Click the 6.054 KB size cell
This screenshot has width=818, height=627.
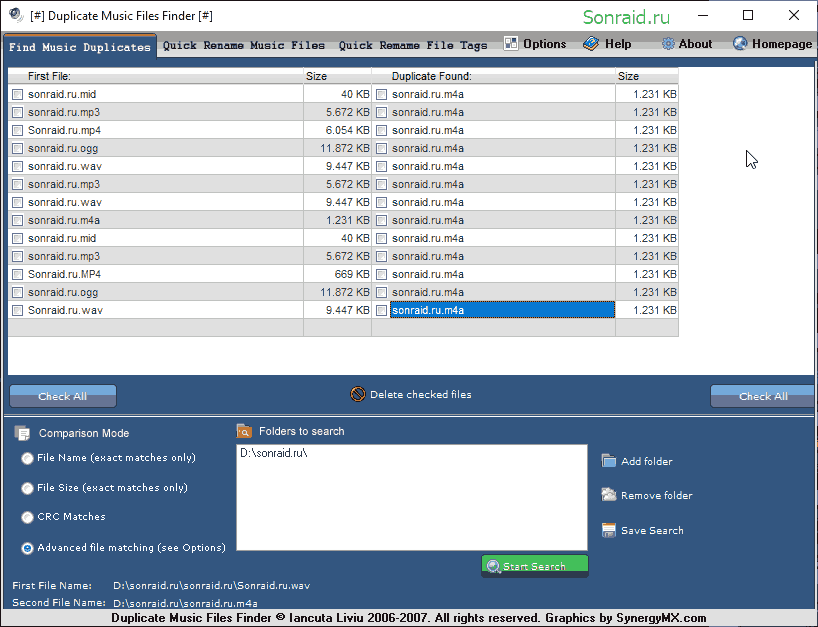338,130
